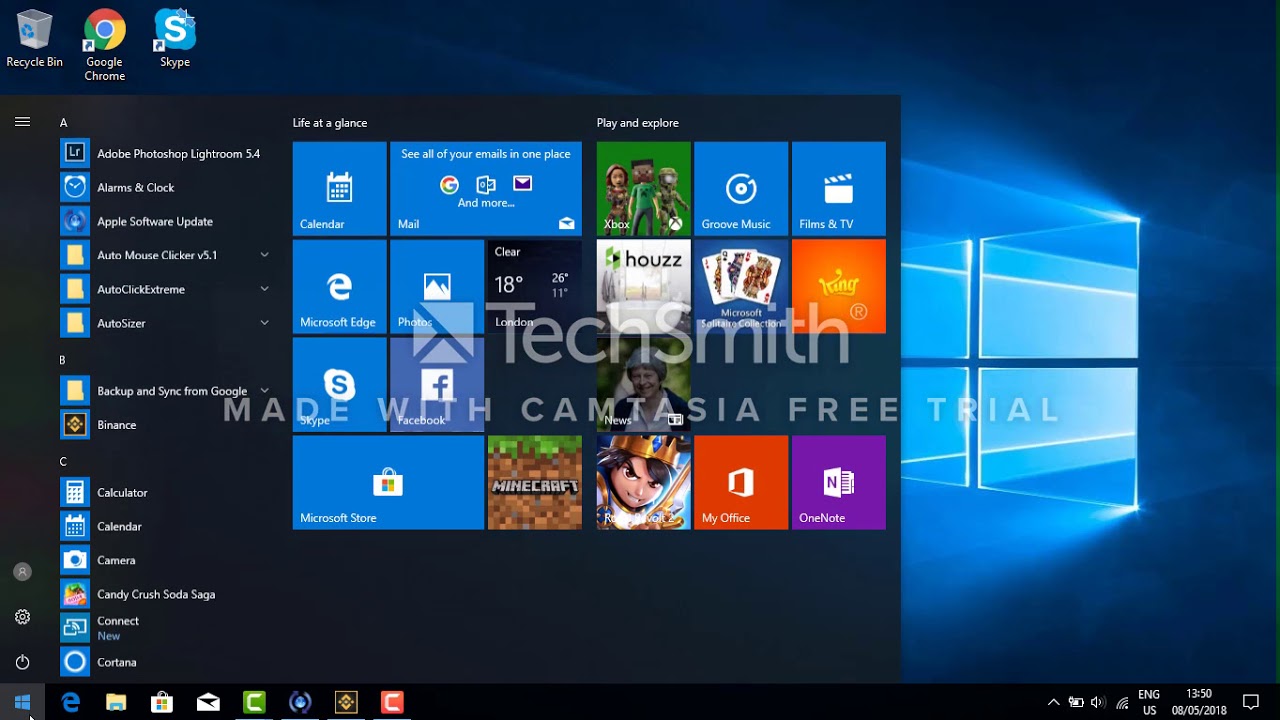1280x720 pixels.
Task: Open the volume control in the tray
Action: (x=1098, y=702)
